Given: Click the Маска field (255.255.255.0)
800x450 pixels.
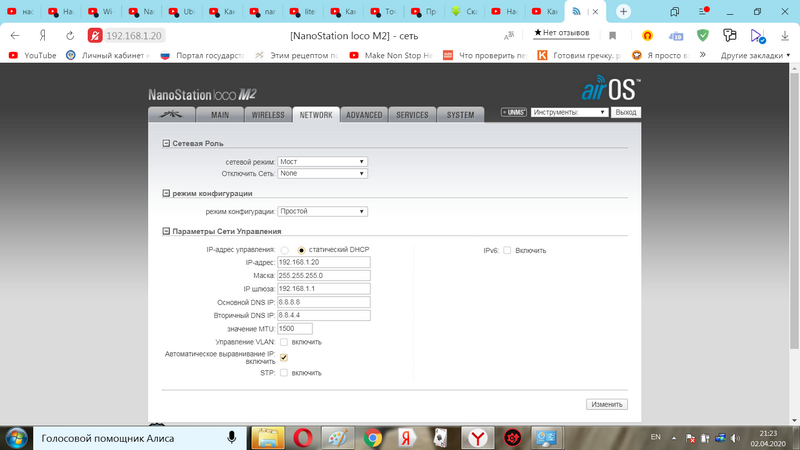Looking at the screenshot, I should pos(323,276).
